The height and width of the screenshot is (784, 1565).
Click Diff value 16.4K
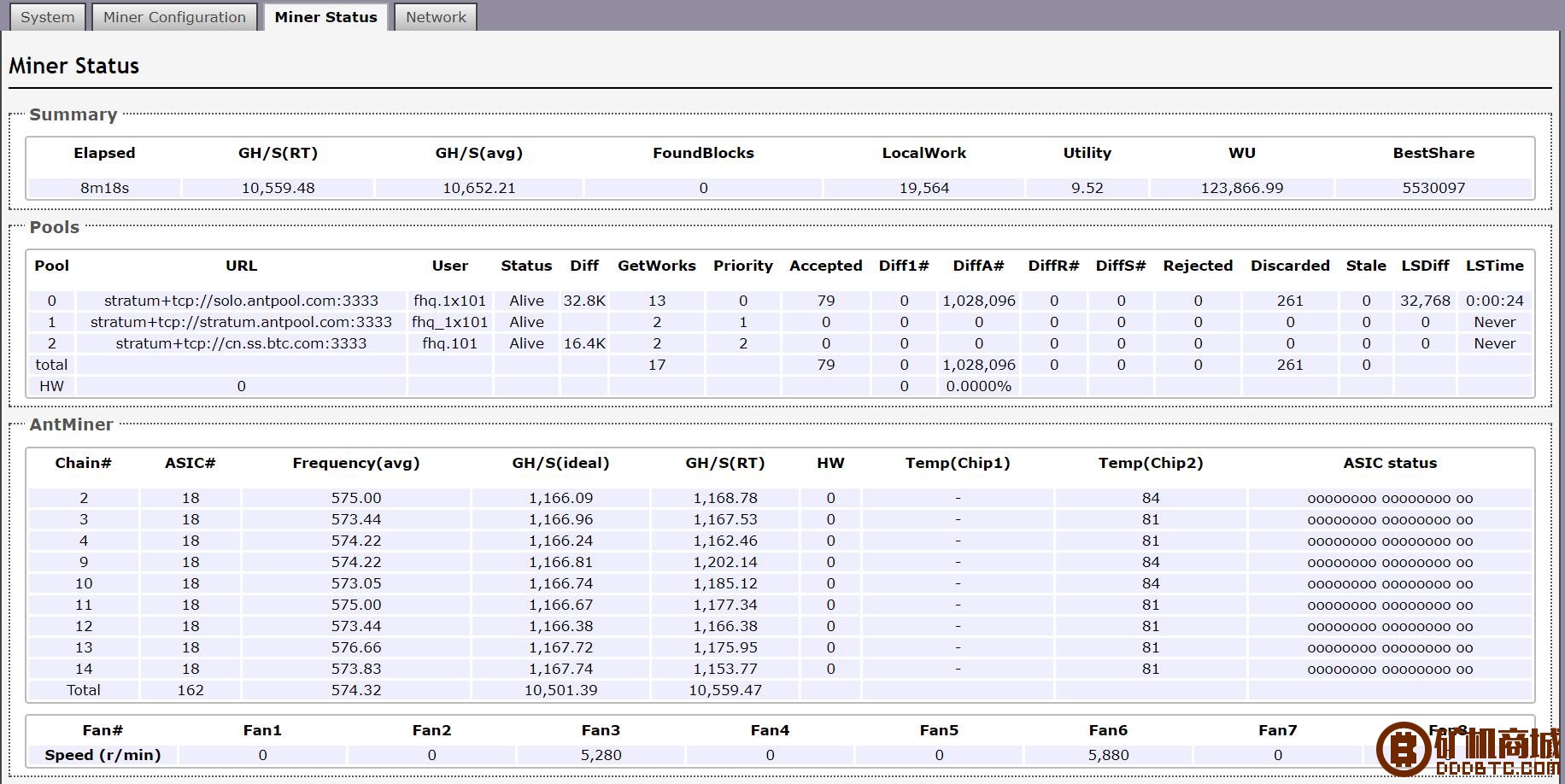(x=584, y=343)
